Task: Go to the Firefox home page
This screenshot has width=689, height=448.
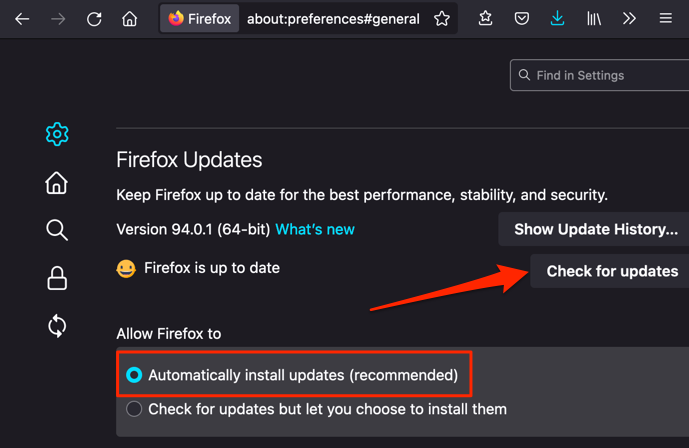Action: [x=130, y=19]
